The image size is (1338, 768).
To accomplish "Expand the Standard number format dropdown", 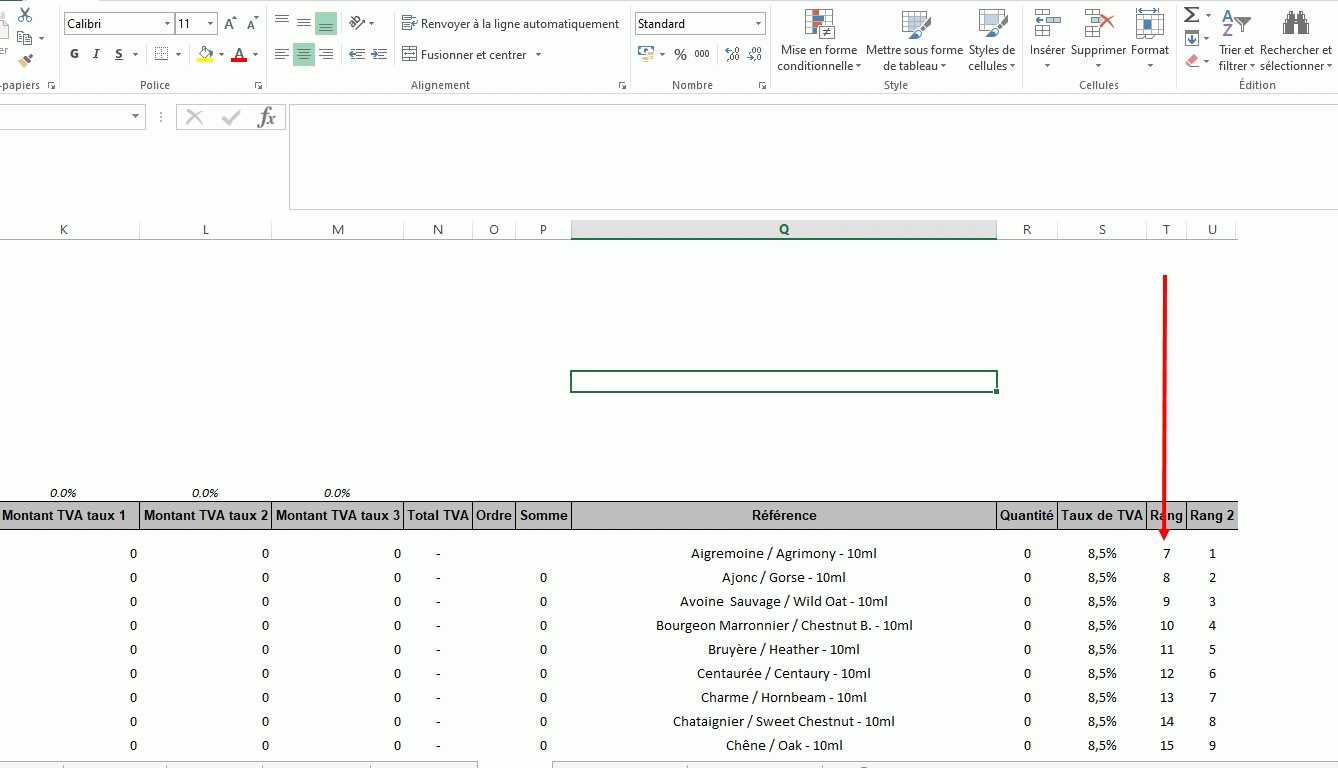I will (758, 24).
